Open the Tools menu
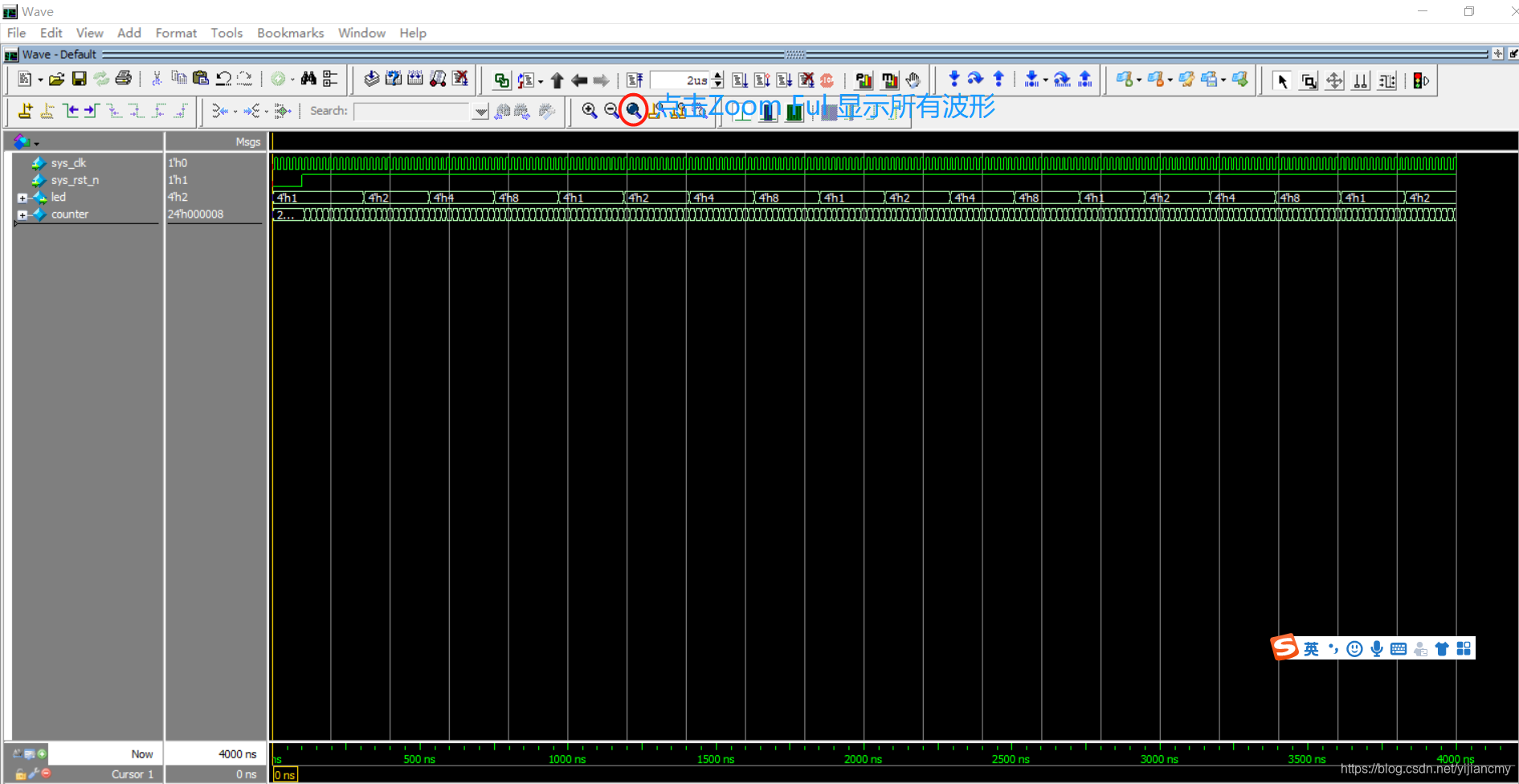Viewport: 1519px width, 784px height. [x=227, y=33]
